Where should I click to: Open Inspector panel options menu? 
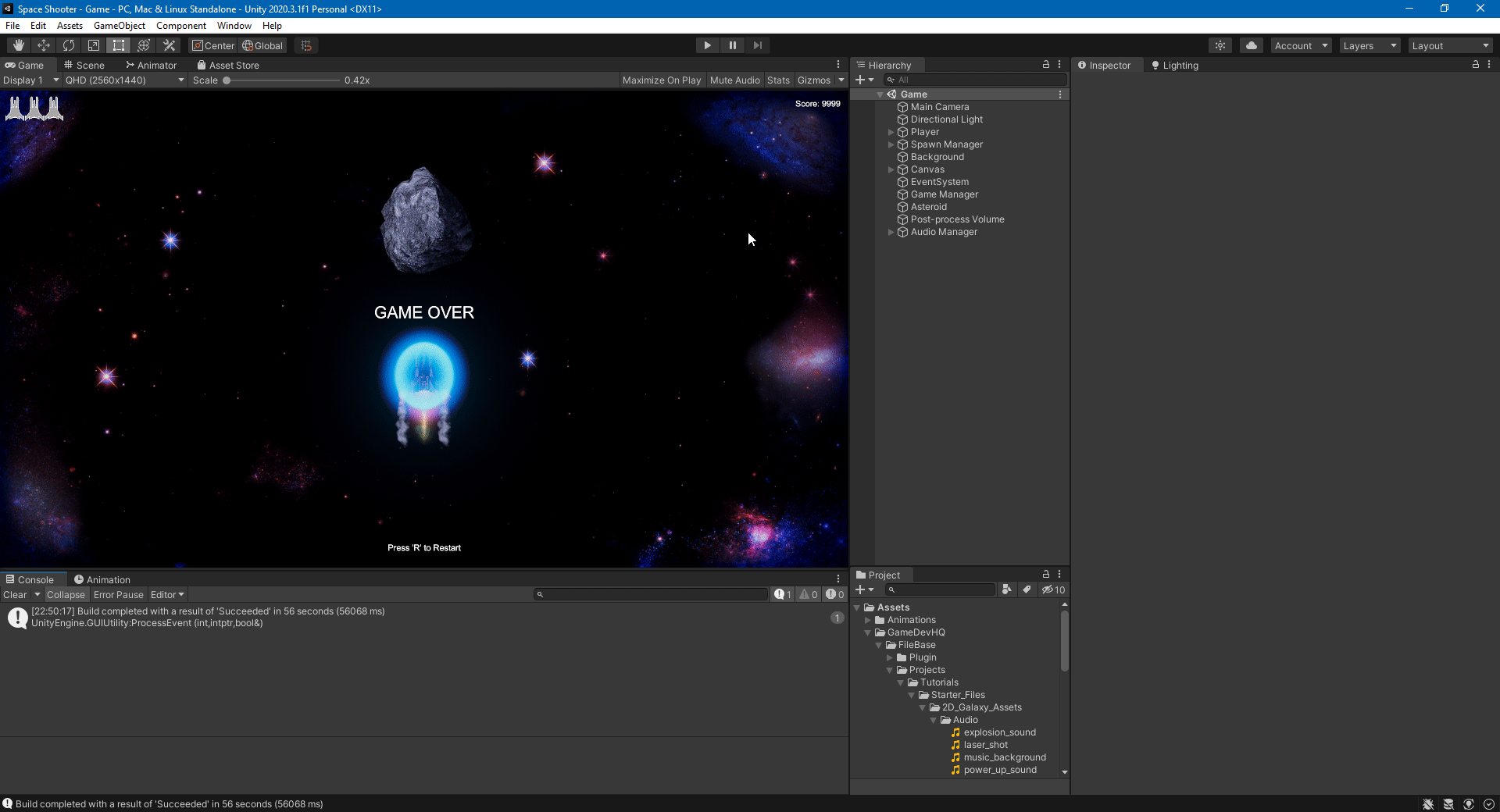point(1489,64)
